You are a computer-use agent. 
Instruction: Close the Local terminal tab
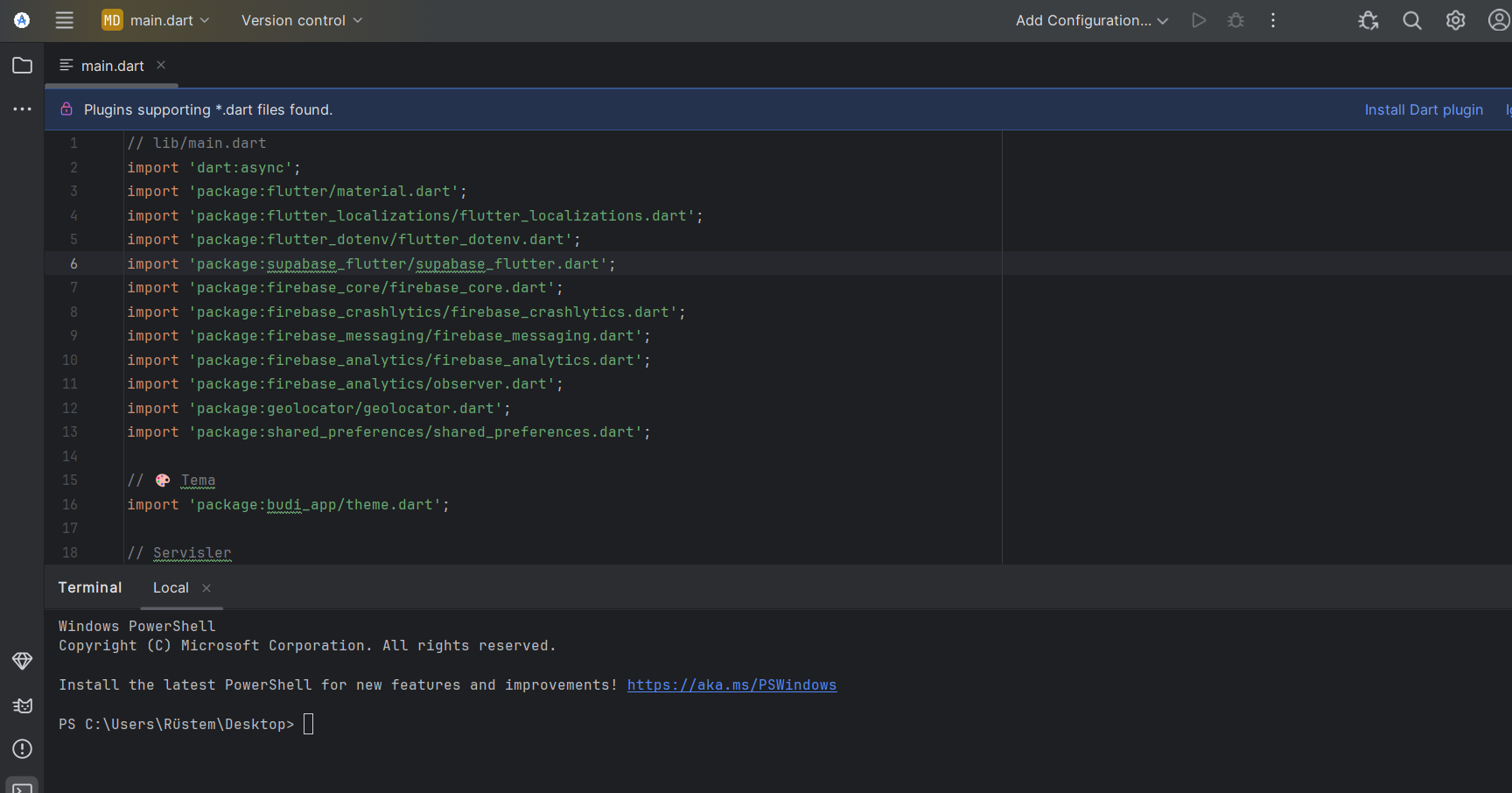206,588
